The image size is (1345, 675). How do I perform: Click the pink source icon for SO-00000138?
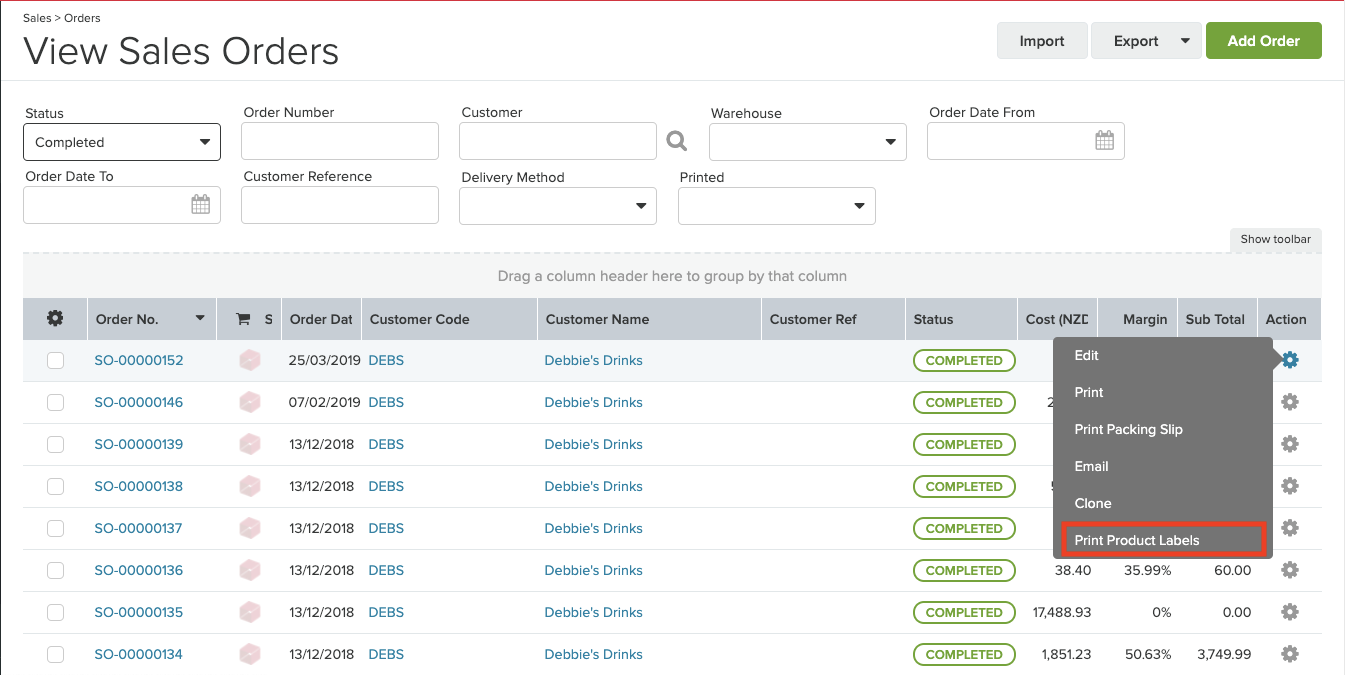(250, 486)
